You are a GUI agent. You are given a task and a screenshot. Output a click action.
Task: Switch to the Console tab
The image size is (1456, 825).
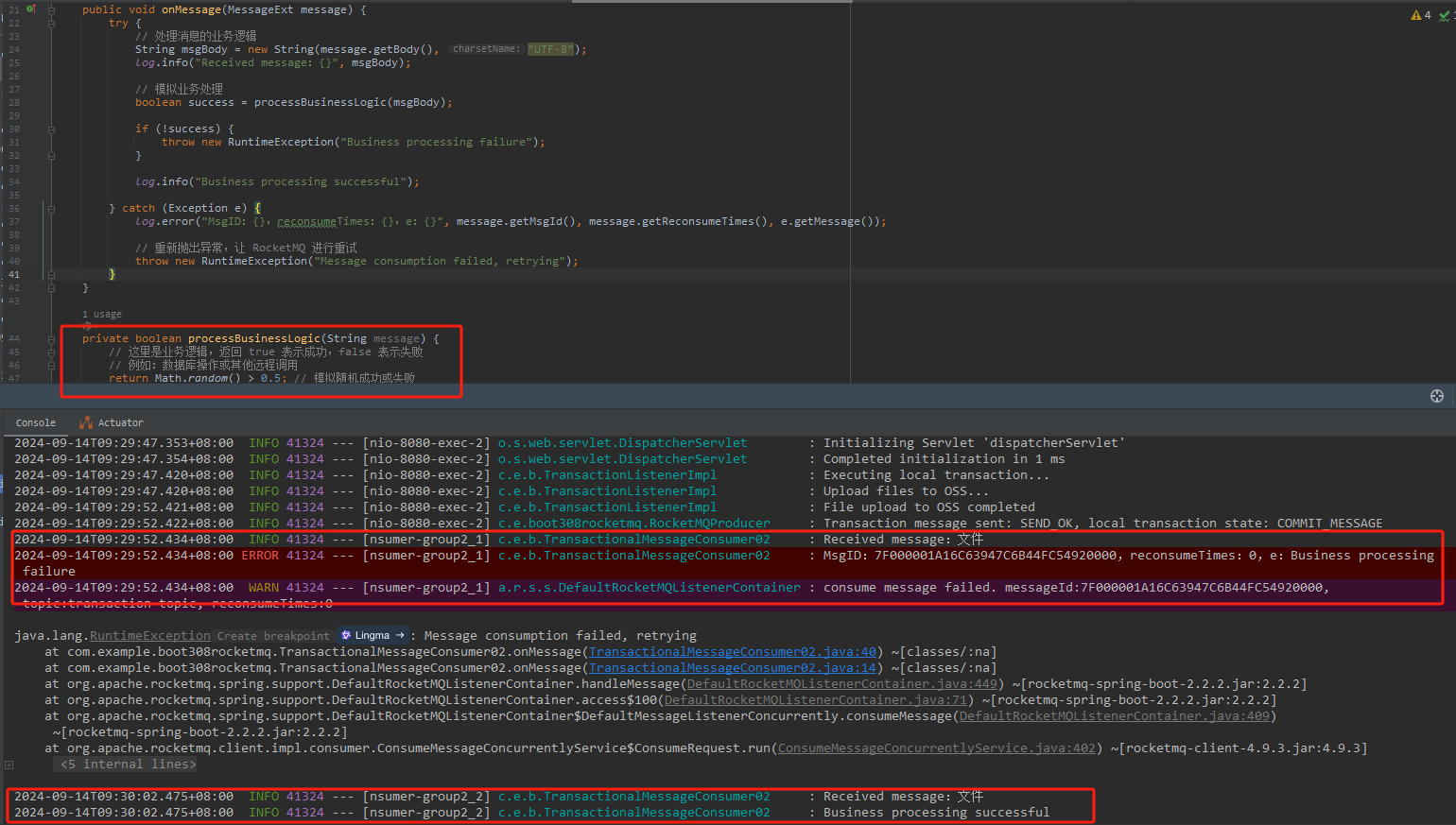(36, 422)
